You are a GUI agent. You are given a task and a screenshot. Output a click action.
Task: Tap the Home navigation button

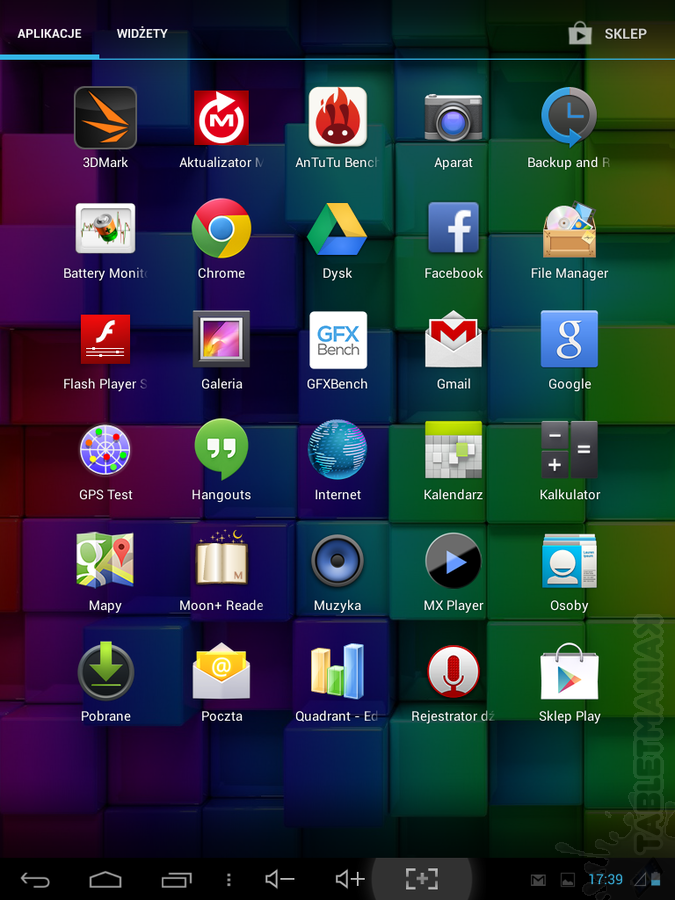[106, 879]
